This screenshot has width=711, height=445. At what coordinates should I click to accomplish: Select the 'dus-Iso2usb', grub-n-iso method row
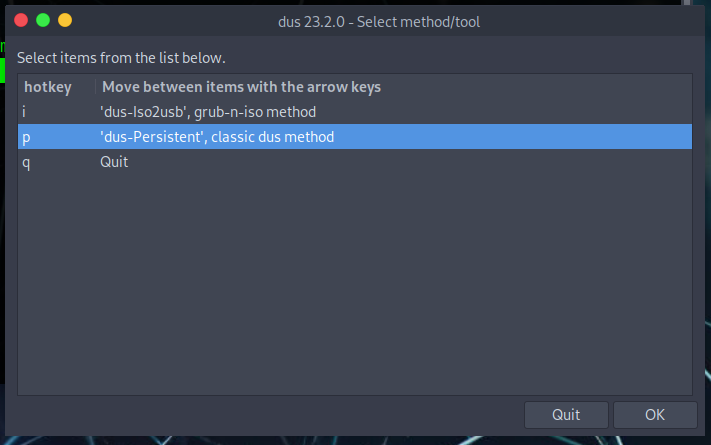(208, 112)
